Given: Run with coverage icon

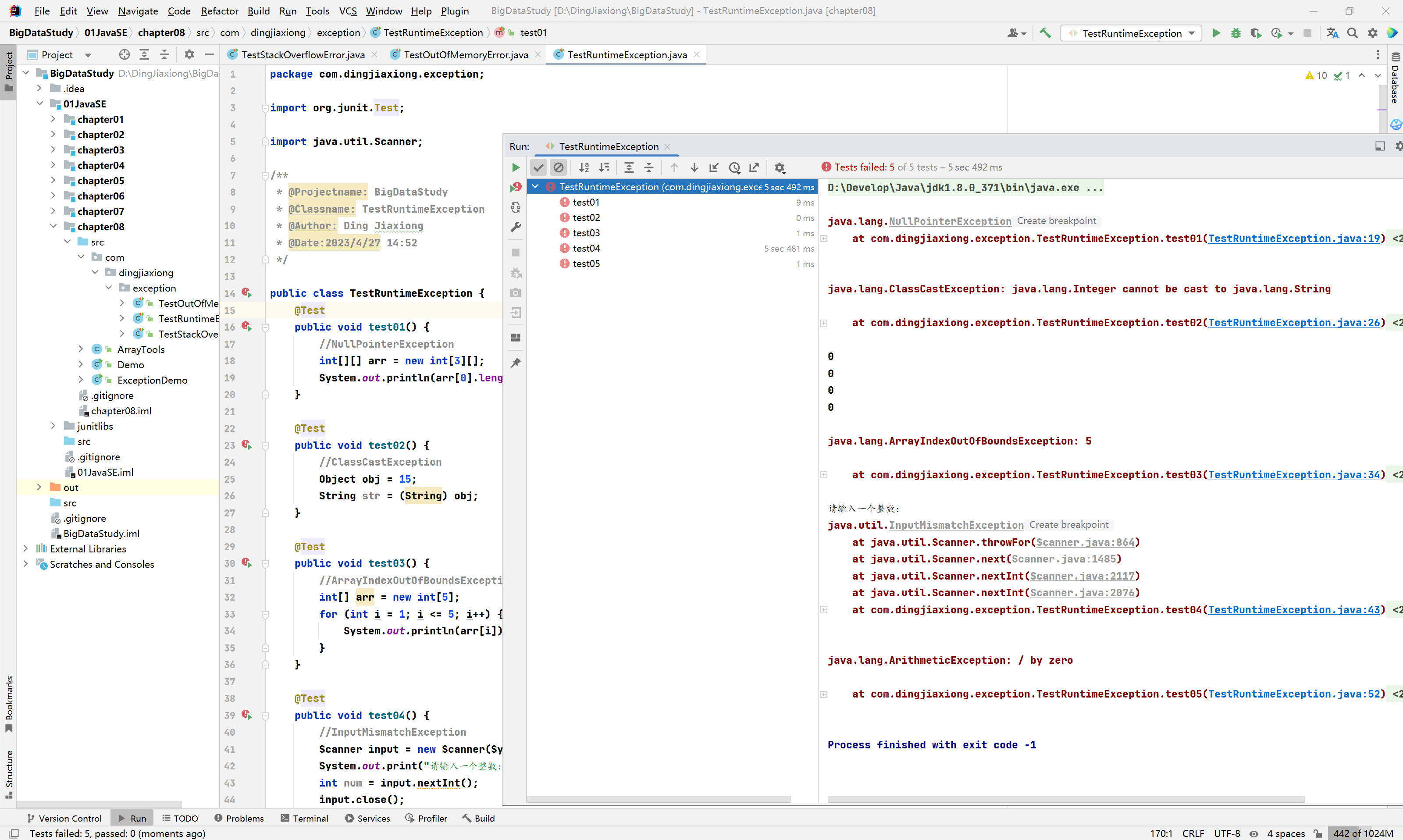Looking at the screenshot, I should tap(1256, 33).
